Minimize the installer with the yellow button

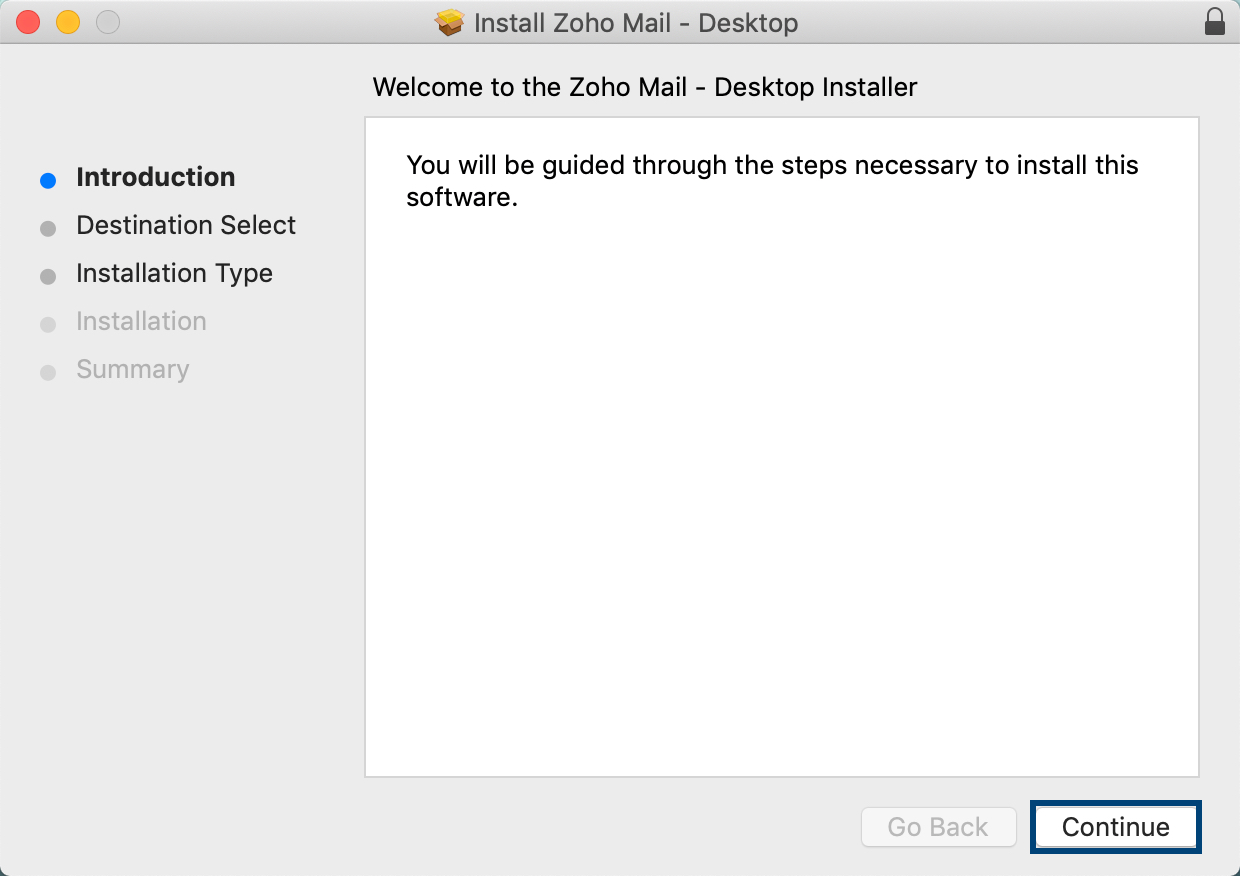pyautogui.click(x=68, y=22)
